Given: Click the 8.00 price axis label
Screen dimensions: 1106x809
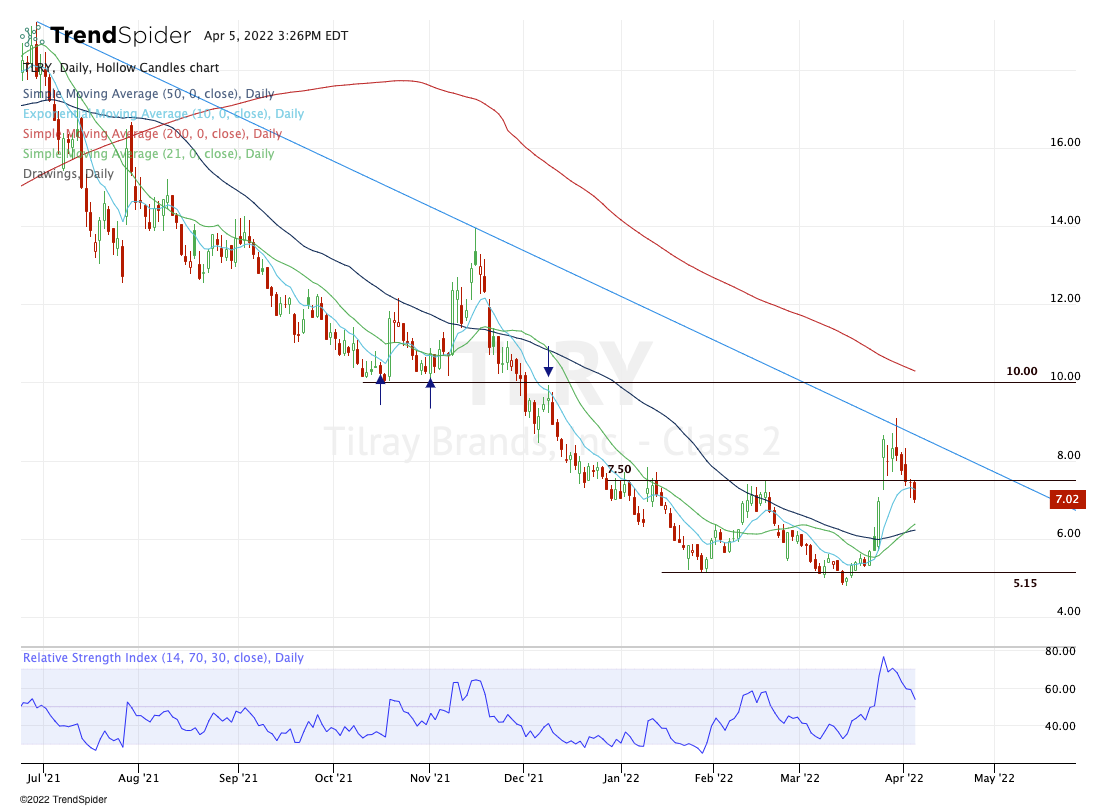Looking at the screenshot, I should coord(1068,455).
